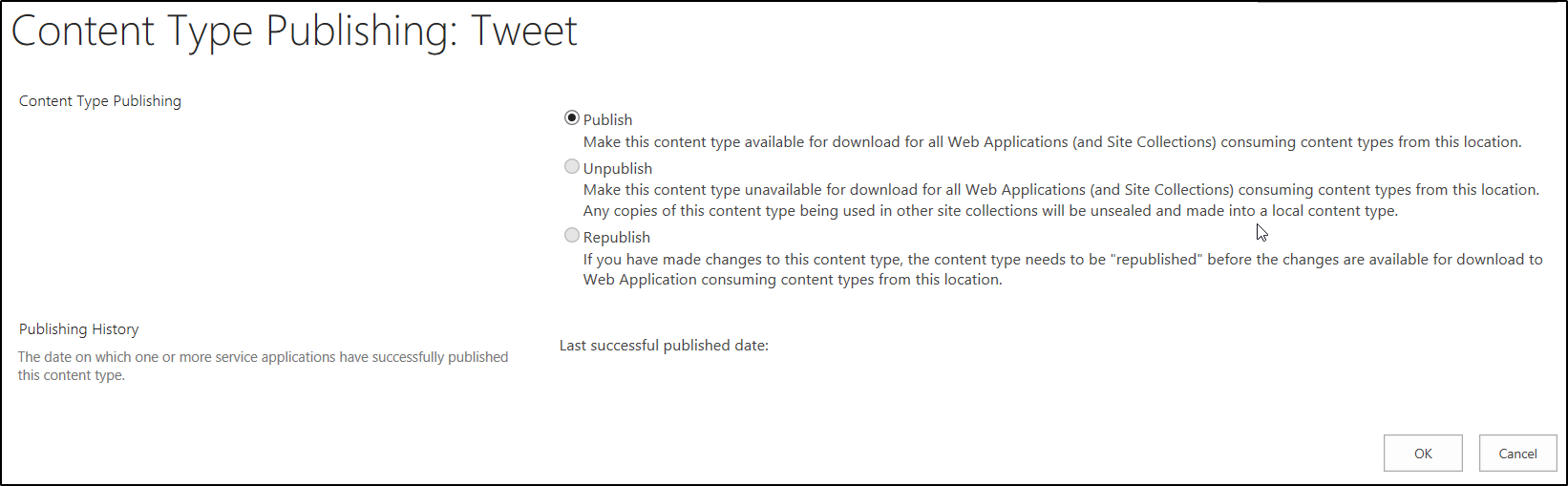Screen dimensions: 1568x486
Task: Click the word Tweet in the title
Action: [x=524, y=31]
